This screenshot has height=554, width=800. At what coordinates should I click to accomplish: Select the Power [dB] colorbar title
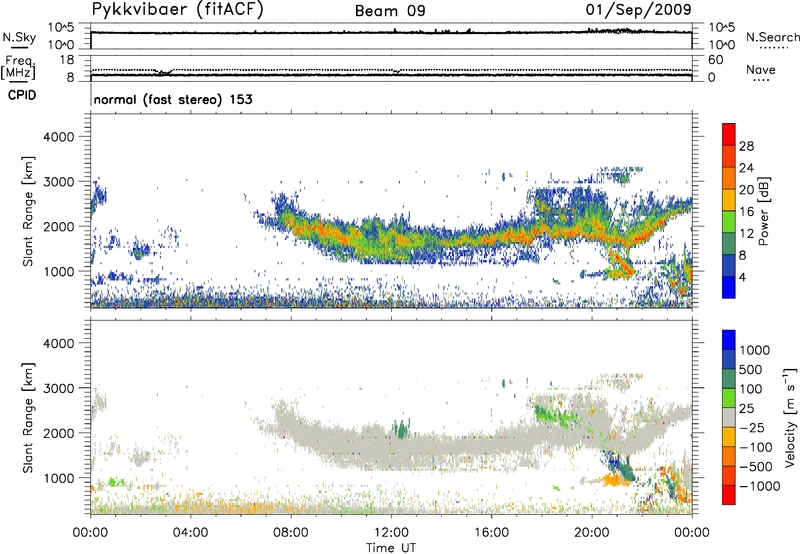tap(763, 211)
